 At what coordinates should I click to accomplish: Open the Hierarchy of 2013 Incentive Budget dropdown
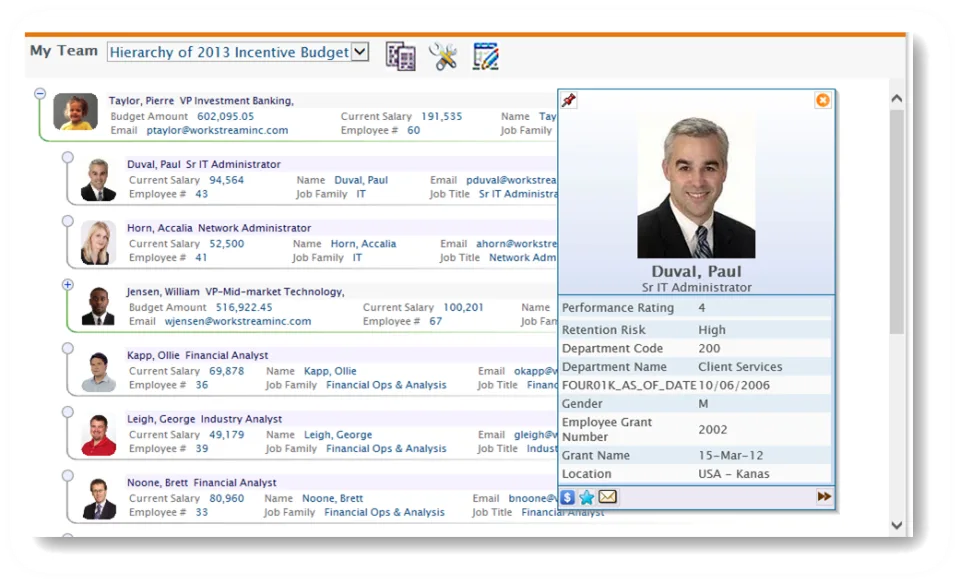238,52
